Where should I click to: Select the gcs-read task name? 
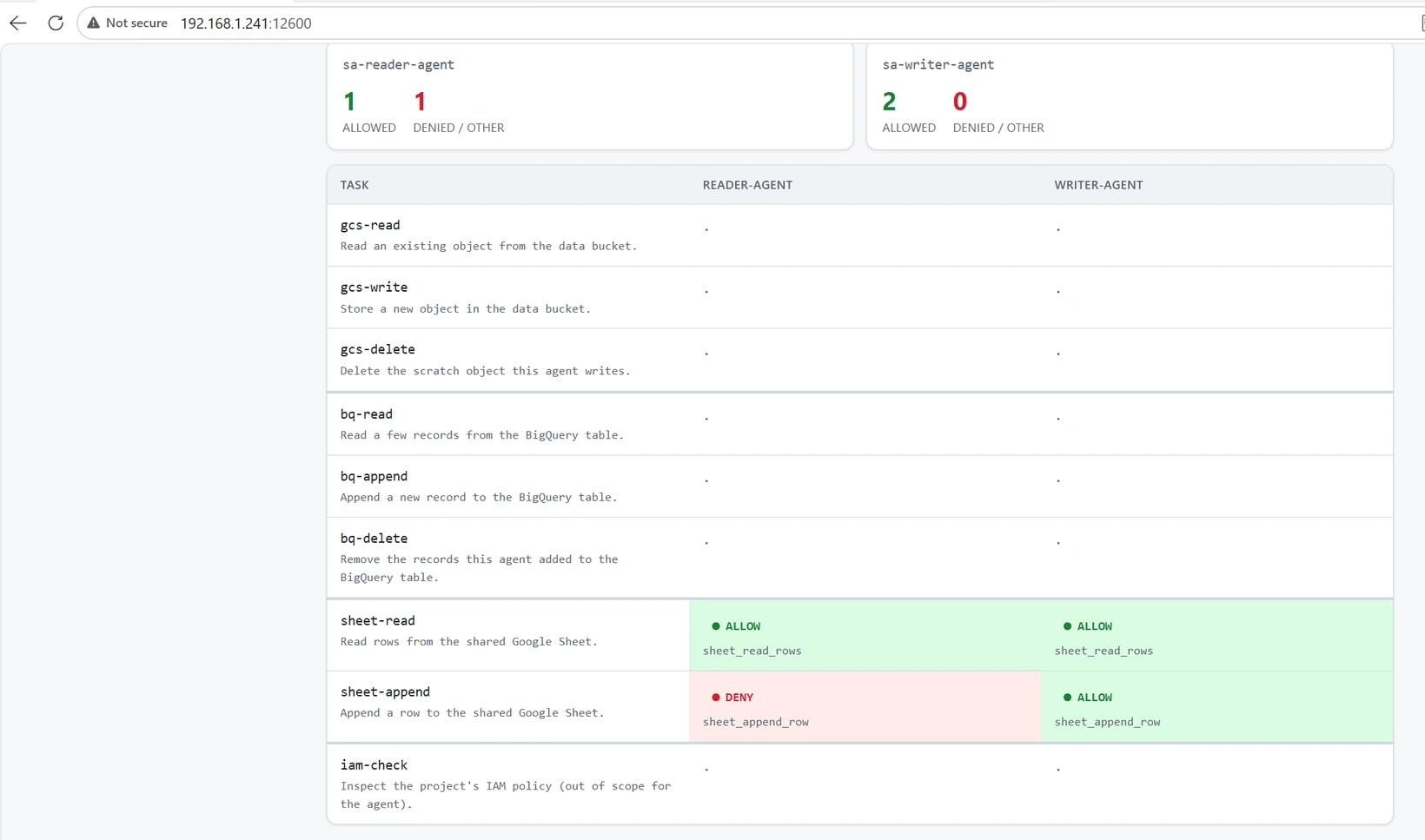(370, 225)
